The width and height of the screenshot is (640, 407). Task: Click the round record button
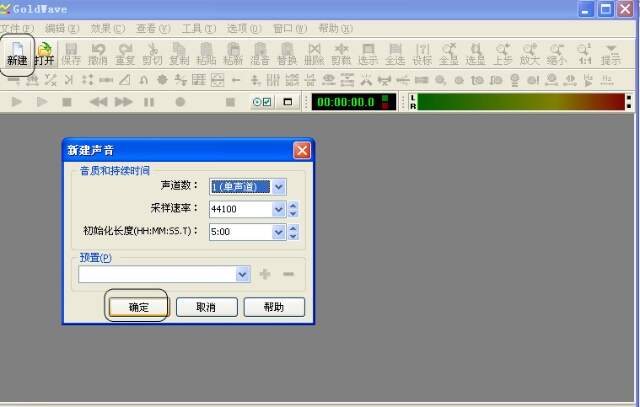(x=180, y=102)
